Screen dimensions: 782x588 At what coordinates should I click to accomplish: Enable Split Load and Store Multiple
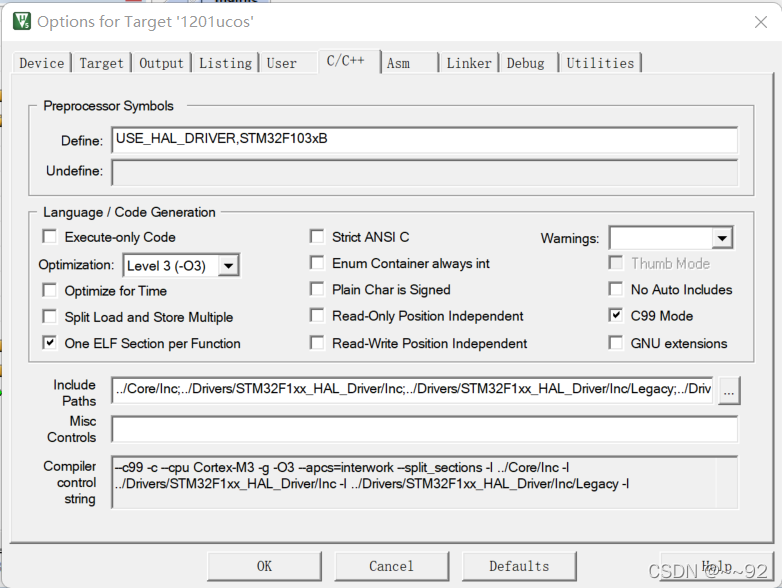[50, 317]
